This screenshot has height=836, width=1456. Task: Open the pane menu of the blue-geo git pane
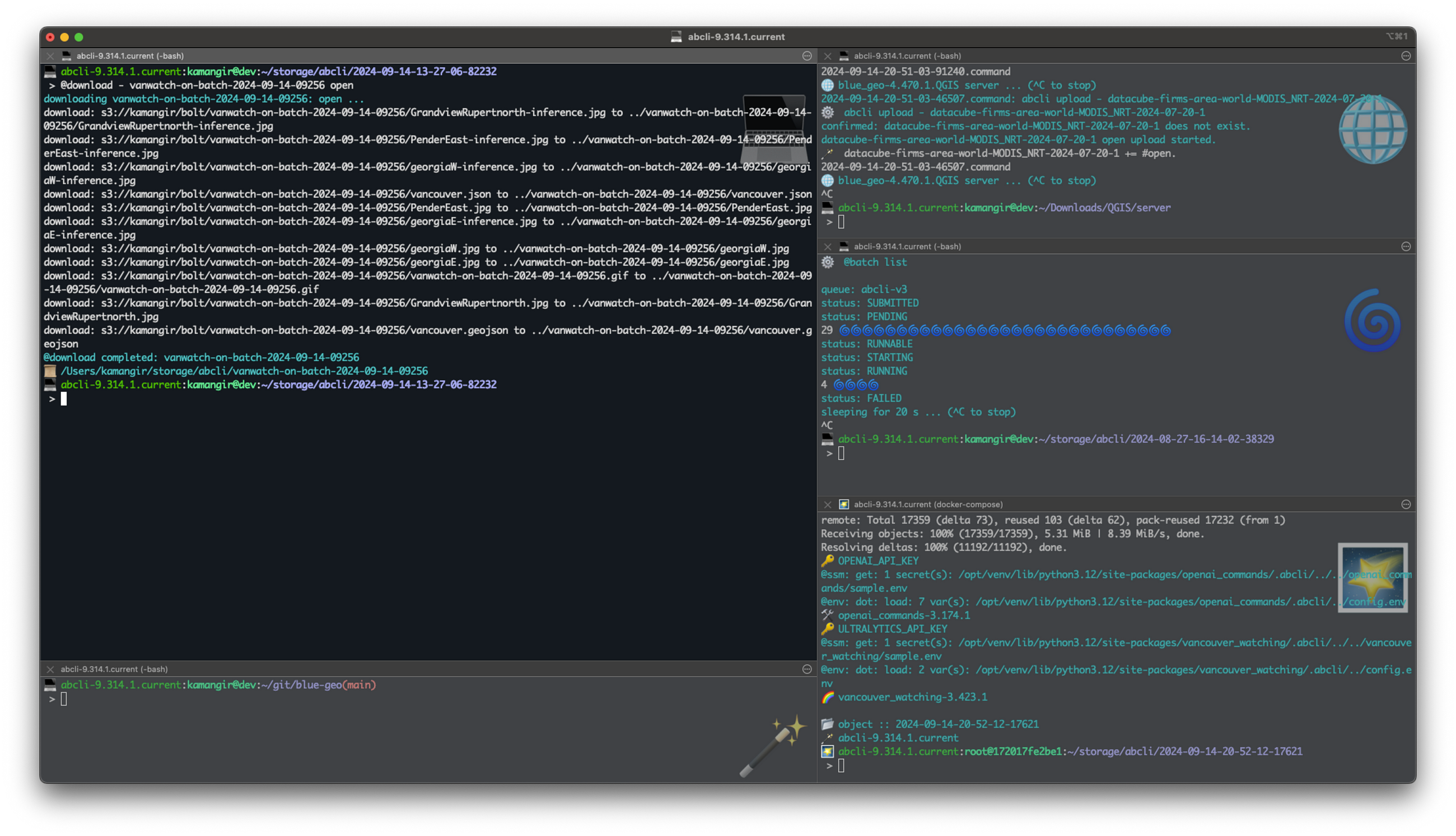806,669
